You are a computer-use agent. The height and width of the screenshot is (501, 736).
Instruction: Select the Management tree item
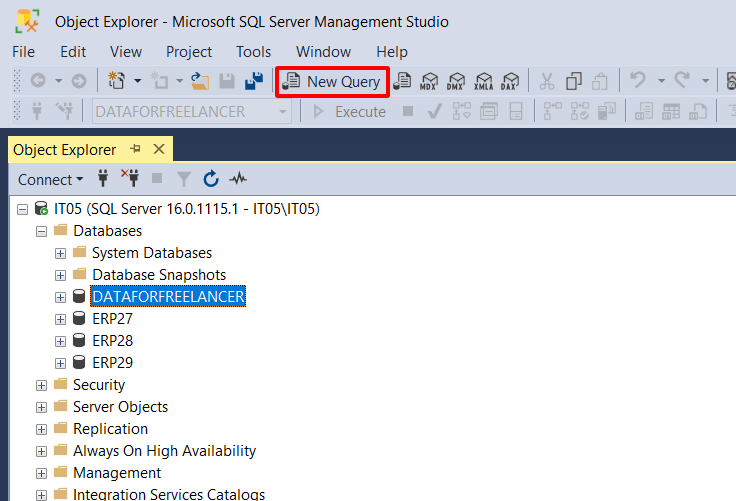(117, 473)
